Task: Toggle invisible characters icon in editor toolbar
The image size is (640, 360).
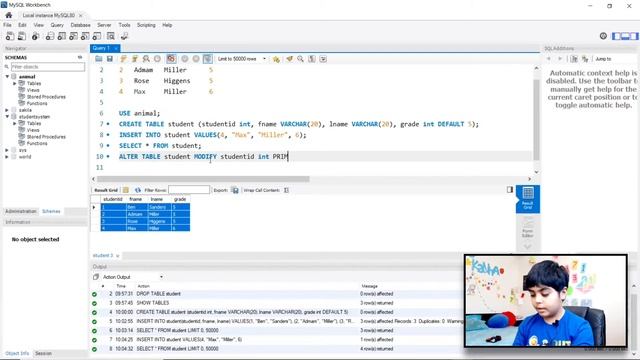Action: [x=312, y=59]
